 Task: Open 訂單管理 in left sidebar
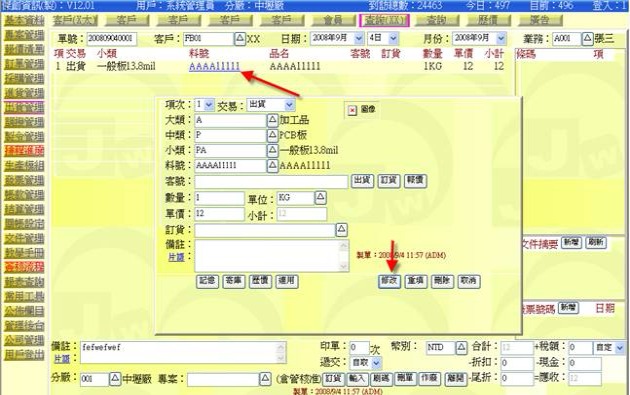(x=24, y=64)
